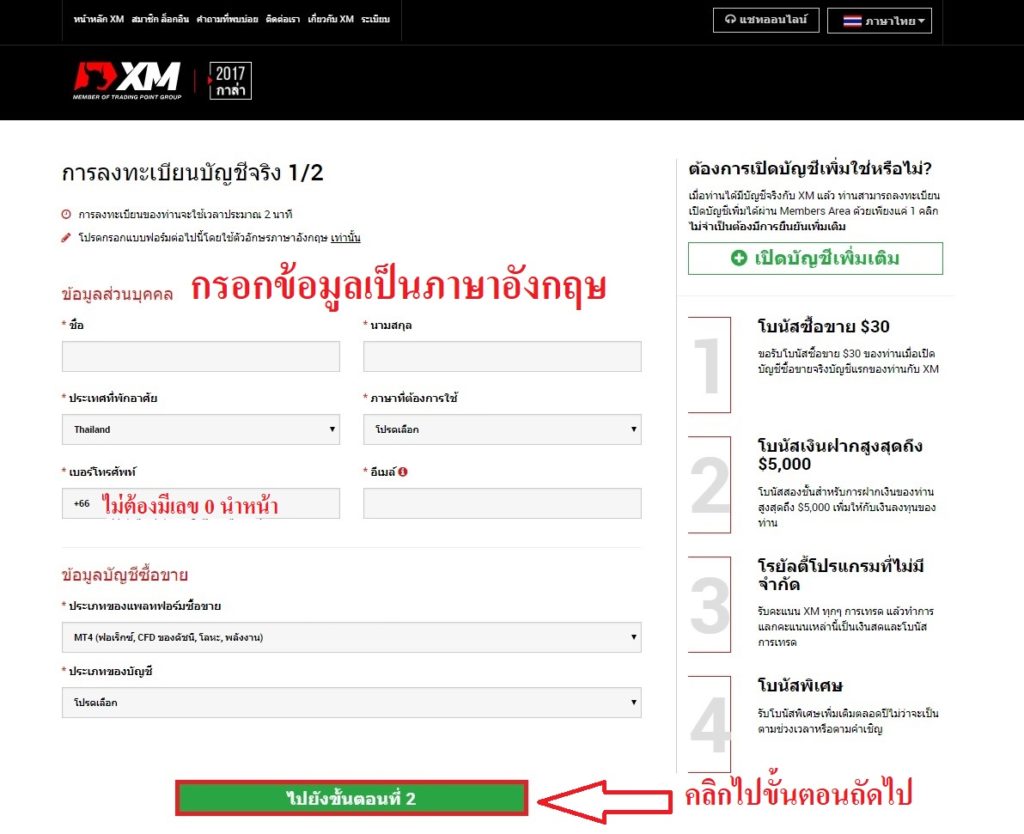Open สมาชิก ล็อกอิน menu link

[160, 19]
